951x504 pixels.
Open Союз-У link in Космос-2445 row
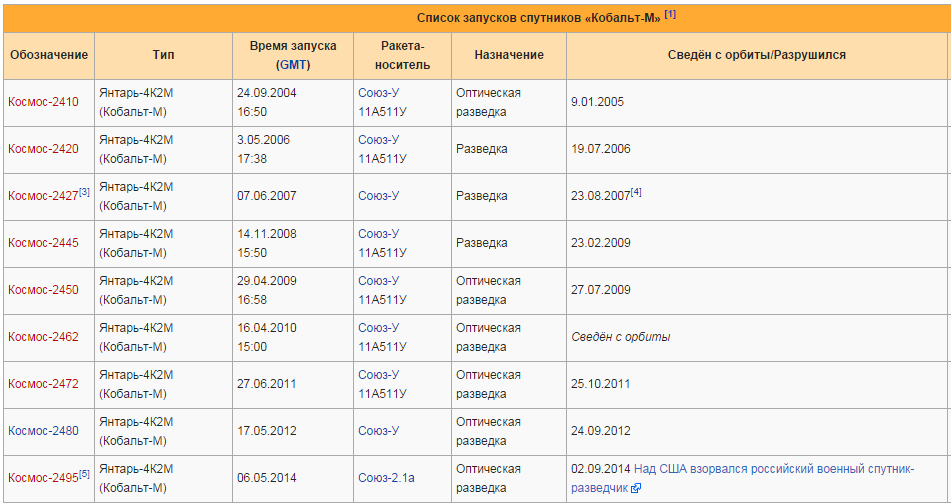(x=378, y=234)
